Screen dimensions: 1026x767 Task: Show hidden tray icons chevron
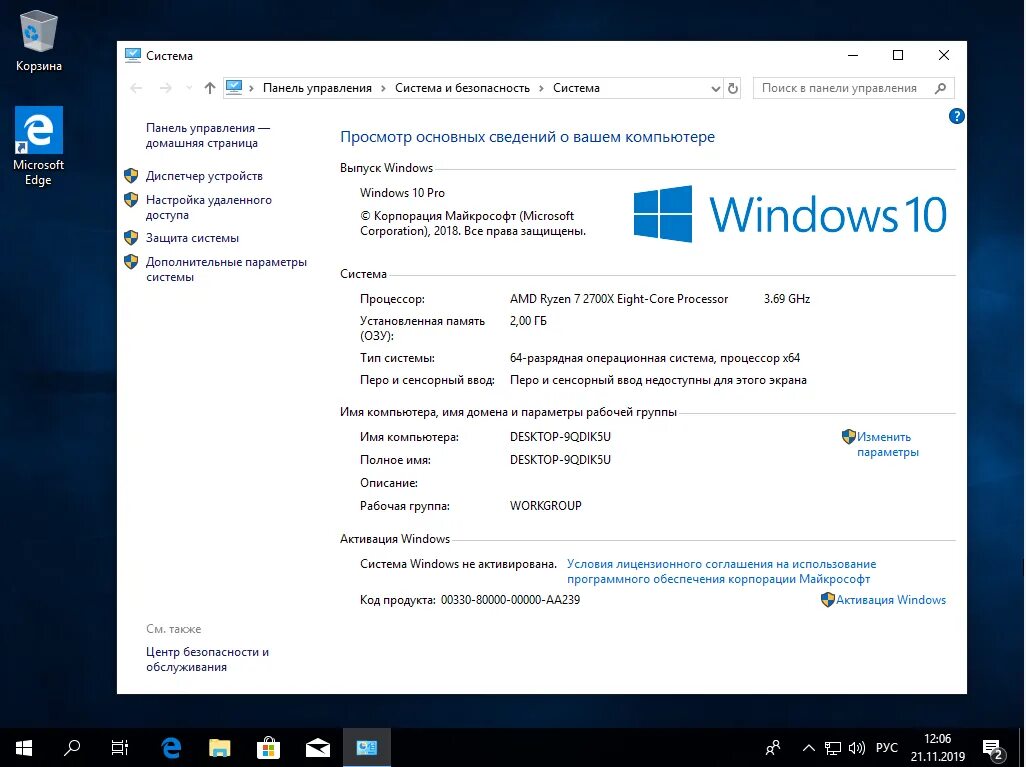point(809,747)
